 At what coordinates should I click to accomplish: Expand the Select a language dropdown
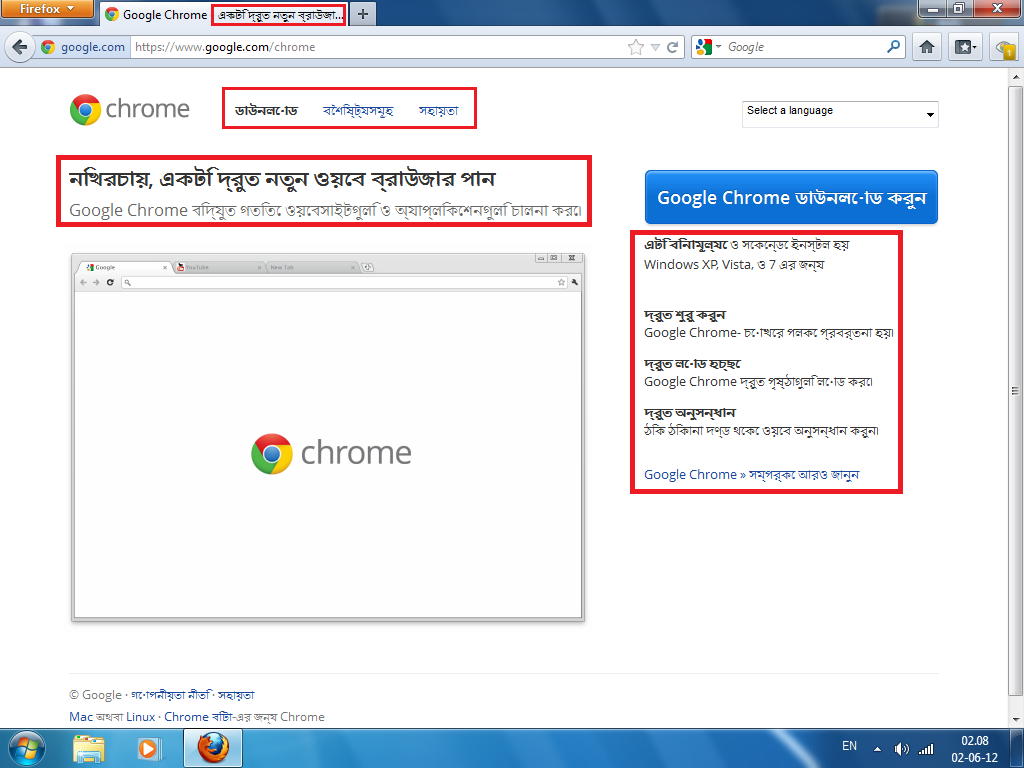(840, 114)
